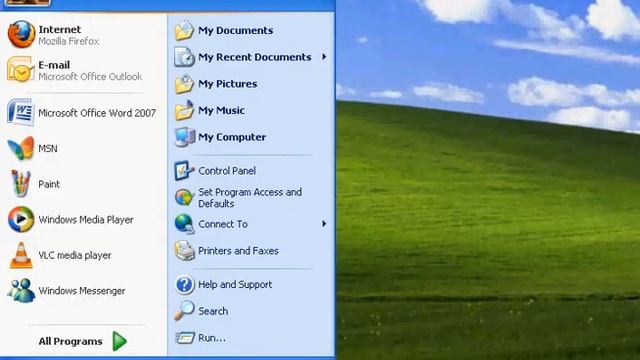Click the Search magnifying glass icon

point(184,311)
